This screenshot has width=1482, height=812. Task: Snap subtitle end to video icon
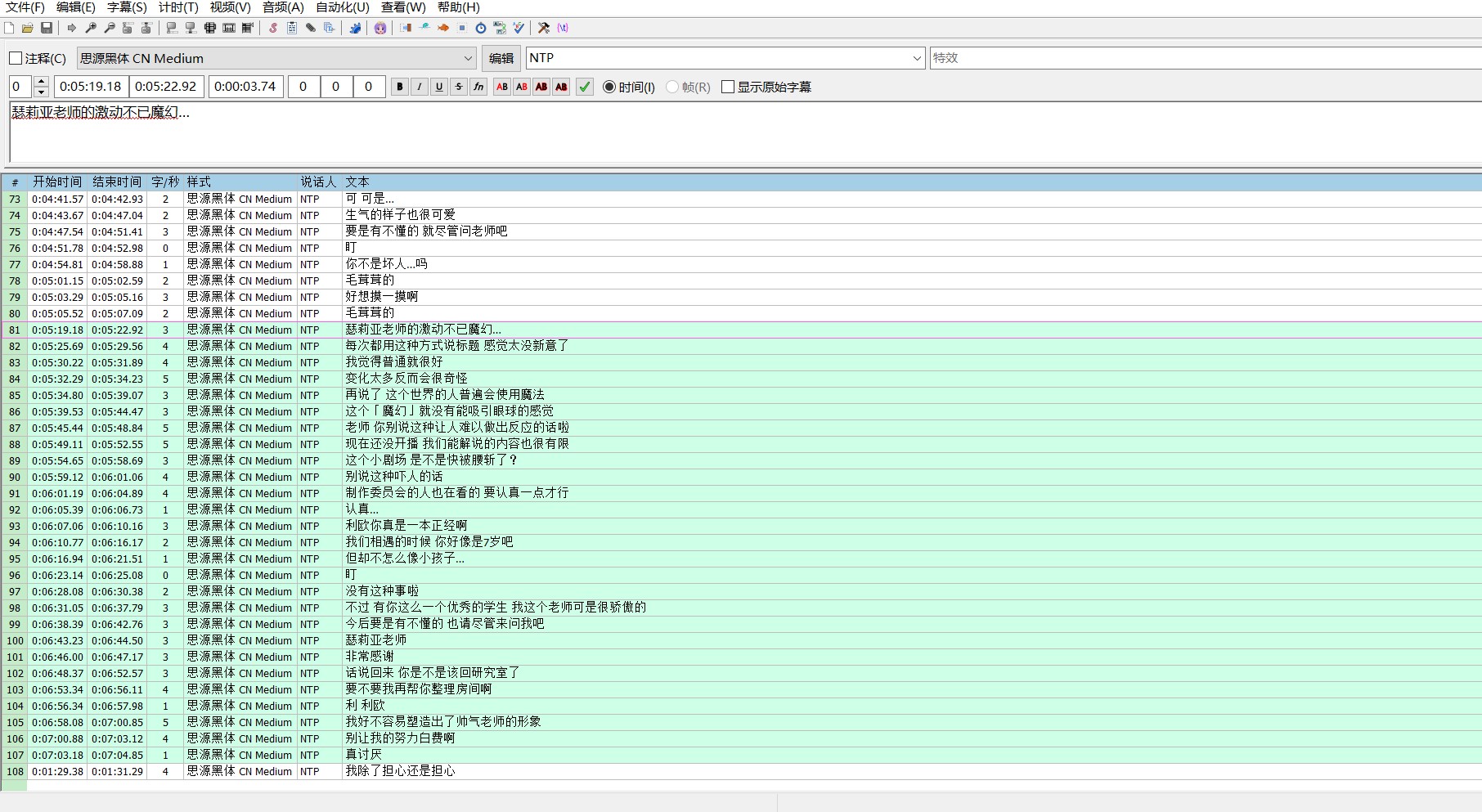coord(191,28)
